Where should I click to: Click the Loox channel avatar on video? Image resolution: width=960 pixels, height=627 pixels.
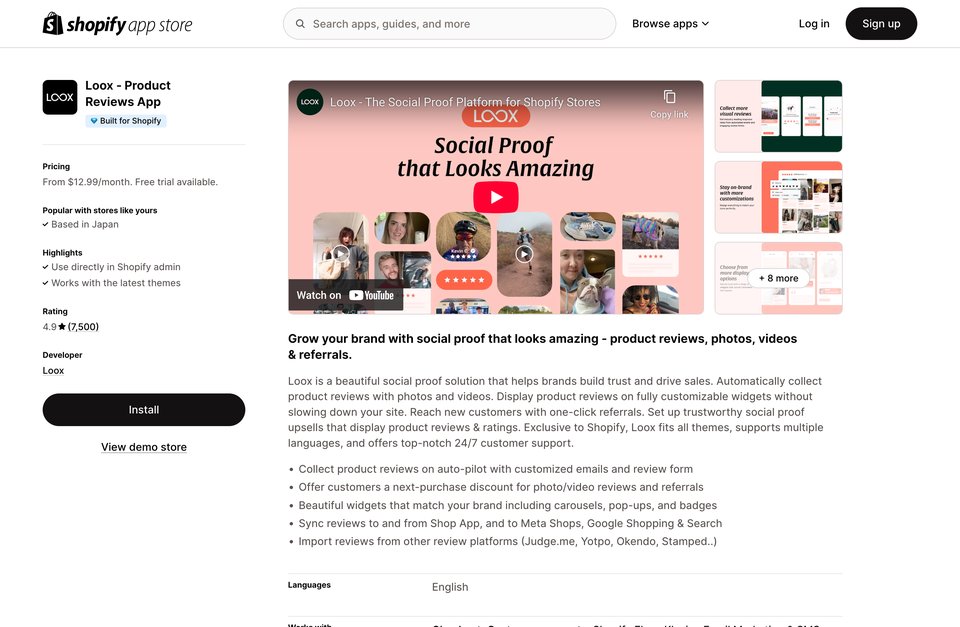310,102
